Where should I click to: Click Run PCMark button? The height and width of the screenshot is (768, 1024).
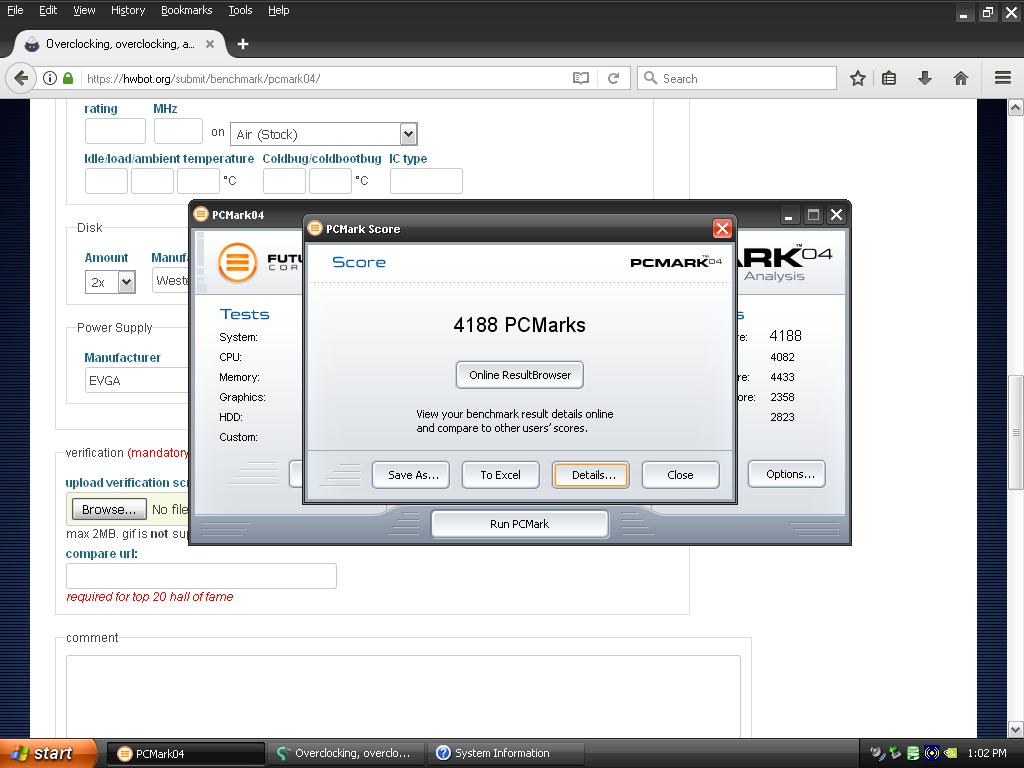[x=520, y=524]
